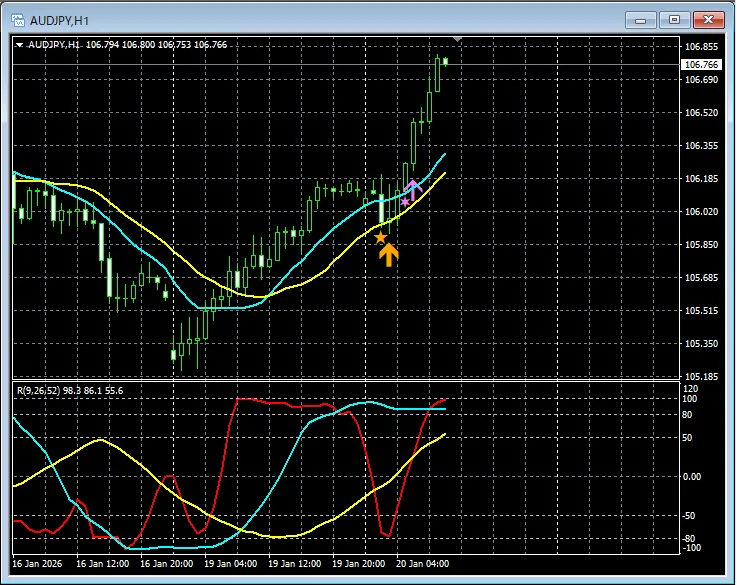This screenshot has height=585, width=737.
Task: Click the gray chart shift triangle marker
Action: tap(457, 40)
